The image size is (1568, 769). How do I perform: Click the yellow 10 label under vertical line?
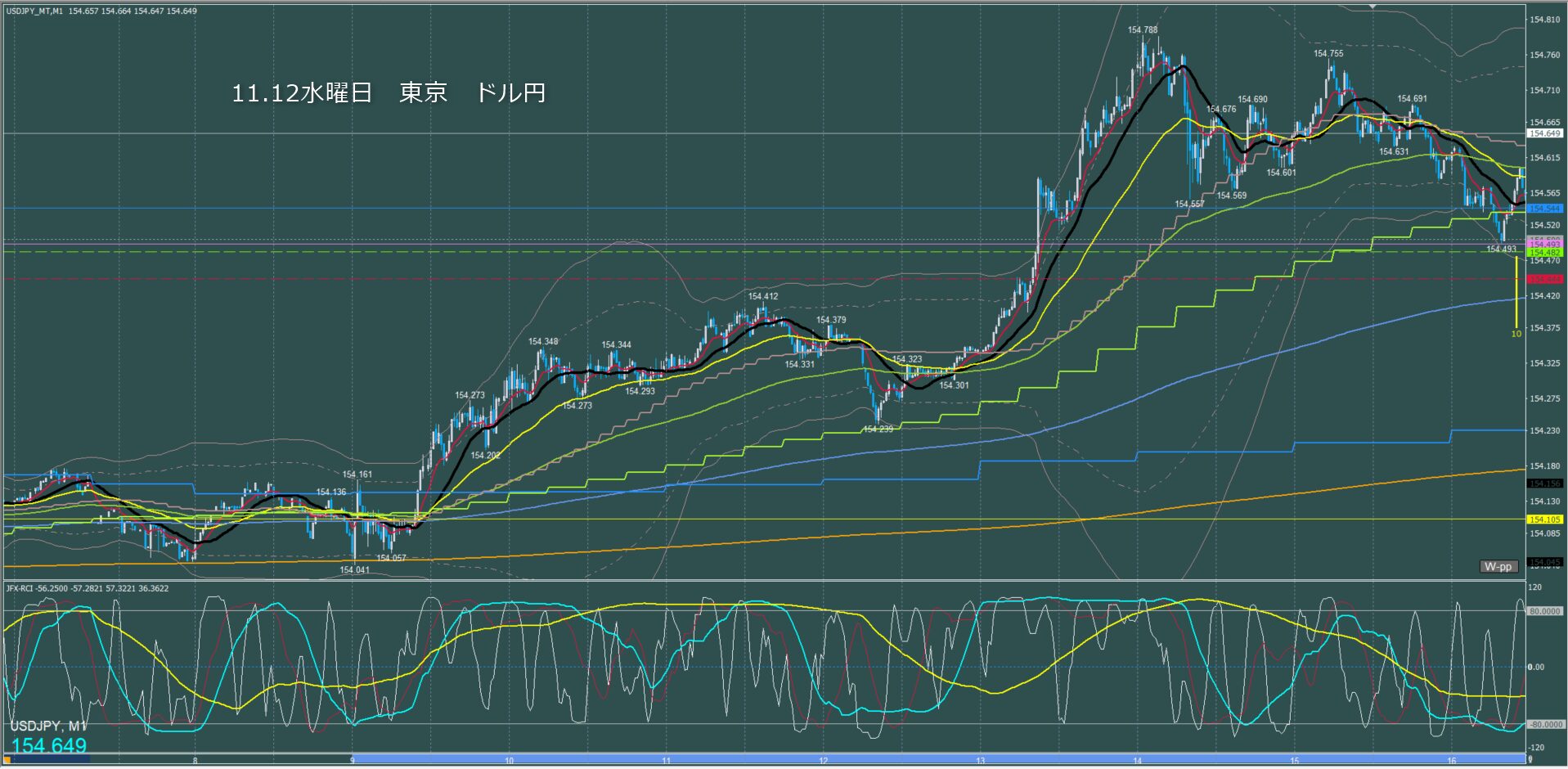click(1516, 334)
